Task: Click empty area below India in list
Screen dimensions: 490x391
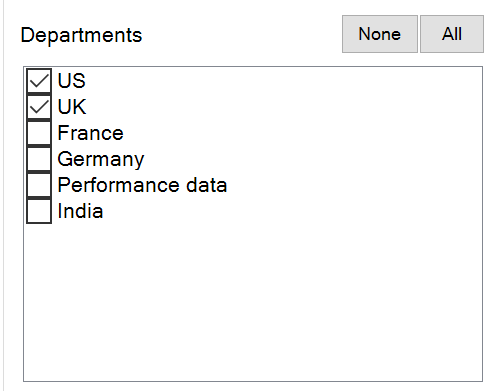Action: pyautogui.click(x=253, y=300)
